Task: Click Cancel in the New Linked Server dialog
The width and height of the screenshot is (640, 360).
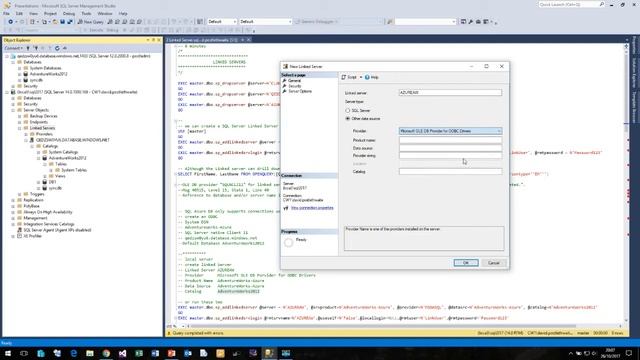Action: 493,263
